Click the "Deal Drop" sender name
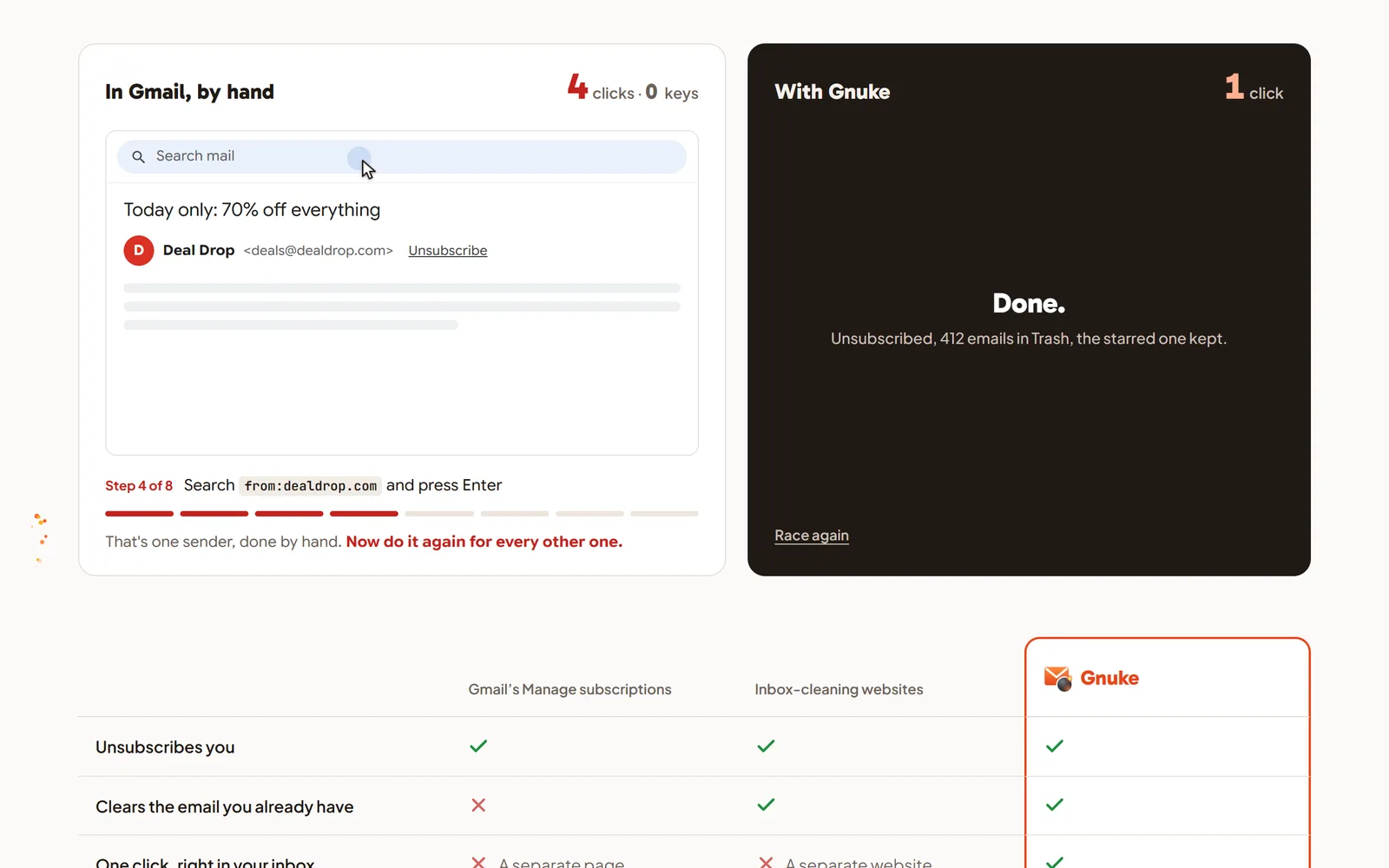 tap(199, 250)
